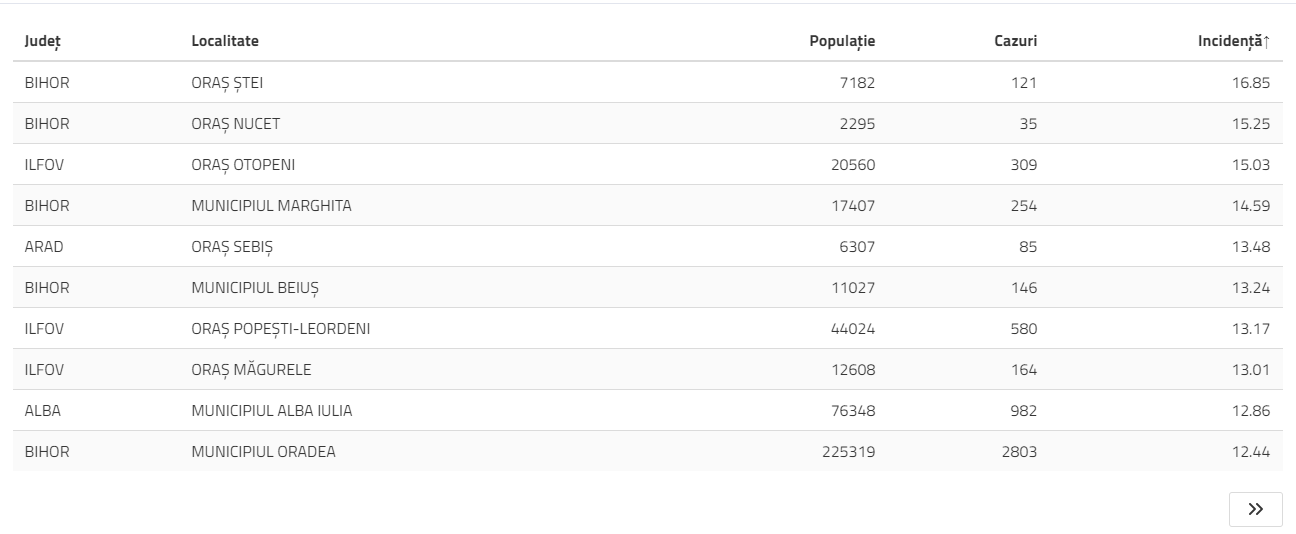
Task: Sort table by Incidență column header
Action: pyautogui.click(x=1233, y=41)
